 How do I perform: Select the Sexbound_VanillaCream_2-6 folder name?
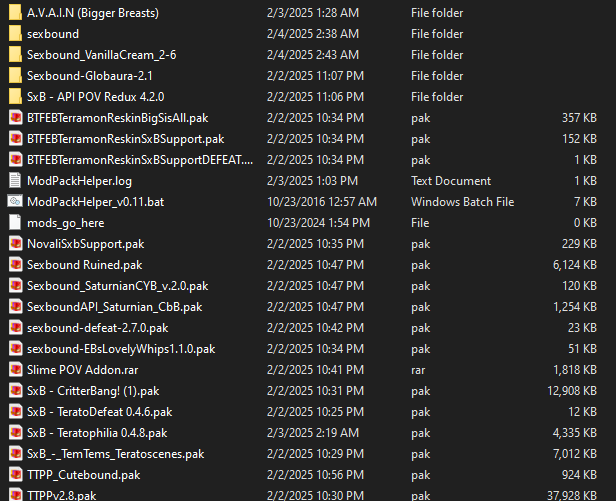coord(101,55)
